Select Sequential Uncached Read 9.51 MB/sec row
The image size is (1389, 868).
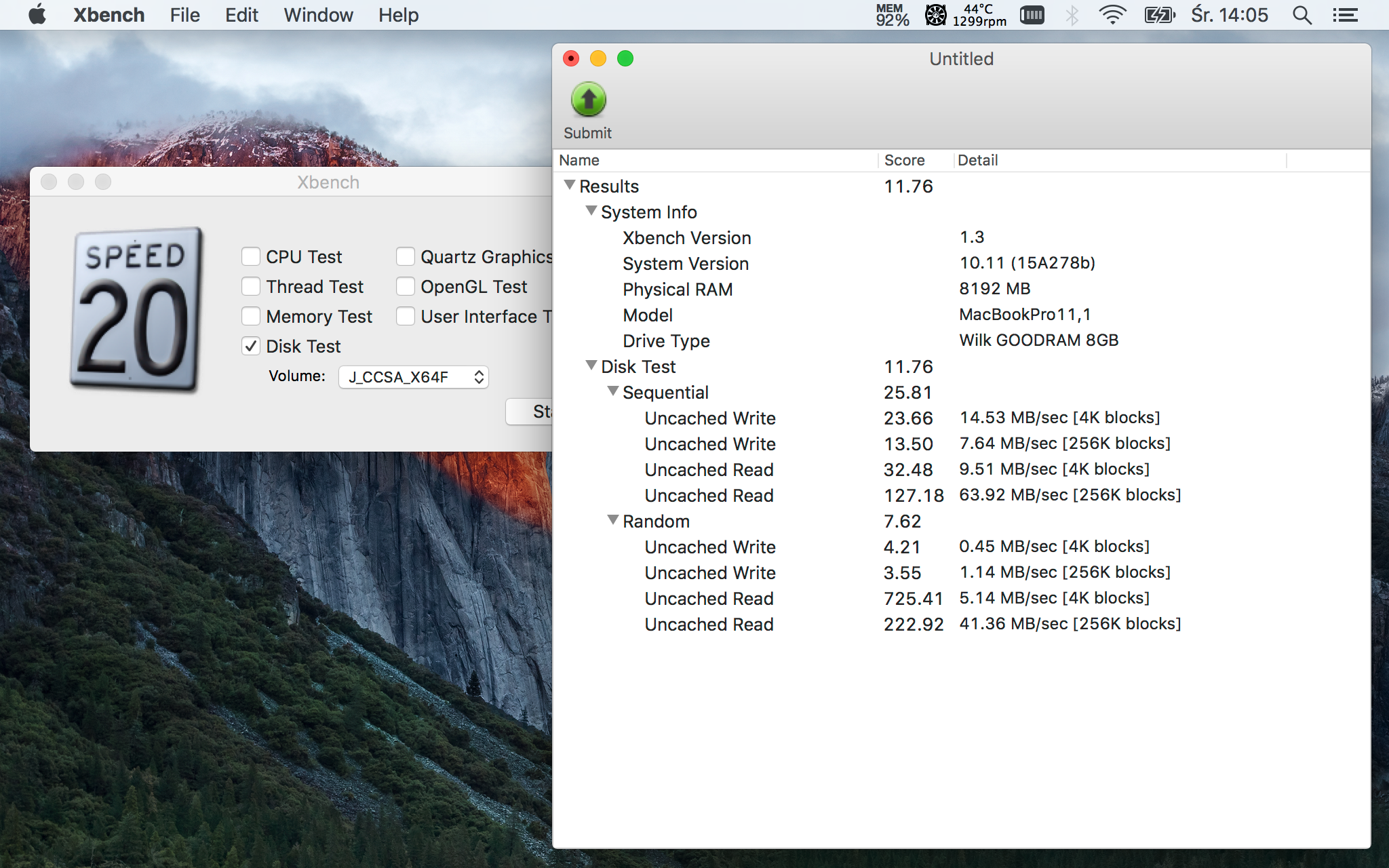pos(961,470)
